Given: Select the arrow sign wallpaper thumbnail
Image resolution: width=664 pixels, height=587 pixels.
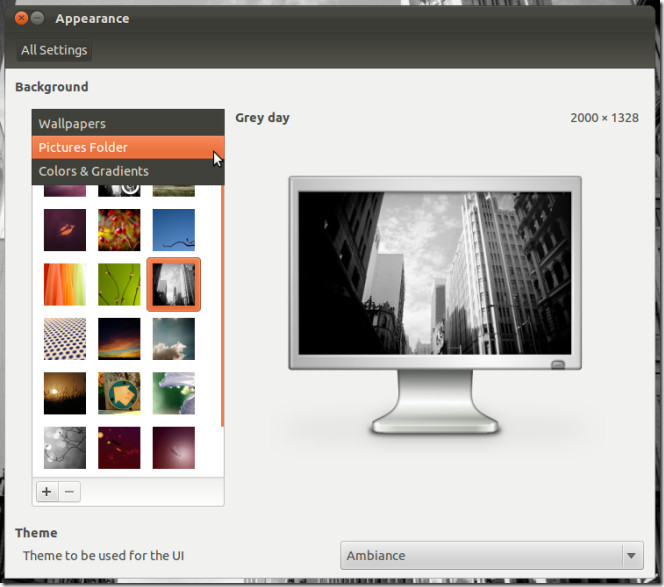Looking at the screenshot, I should (119, 393).
